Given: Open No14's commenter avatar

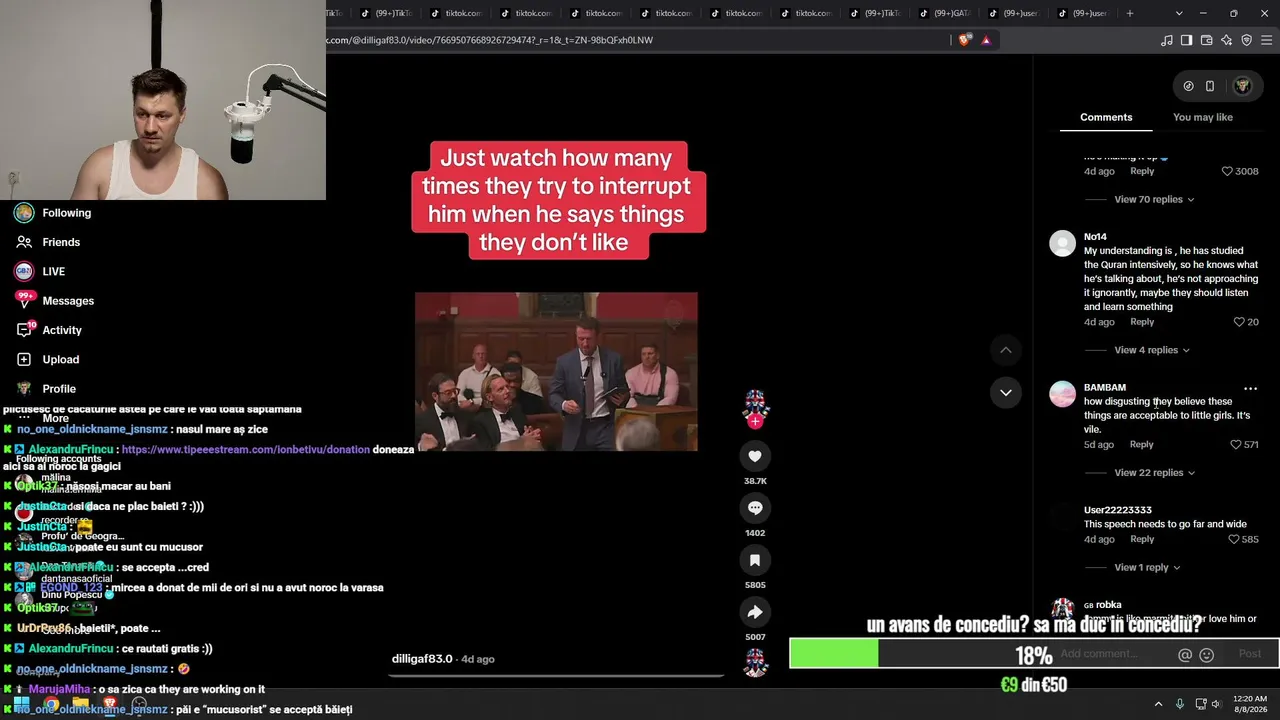Looking at the screenshot, I should pyautogui.click(x=1062, y=243).
